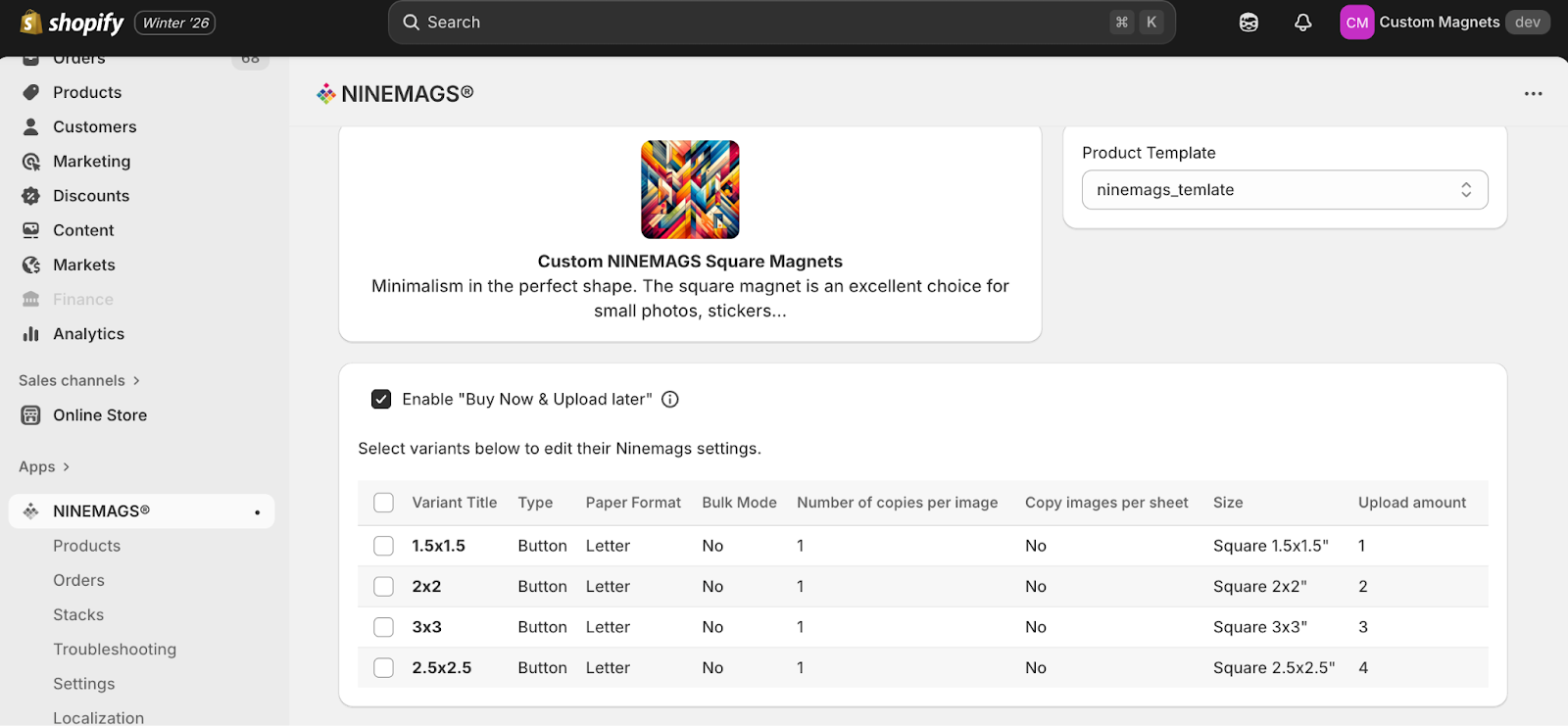
Task: Open the Custom Magnets store menu
Action: pyautogui.click(x=1445, y=23)
